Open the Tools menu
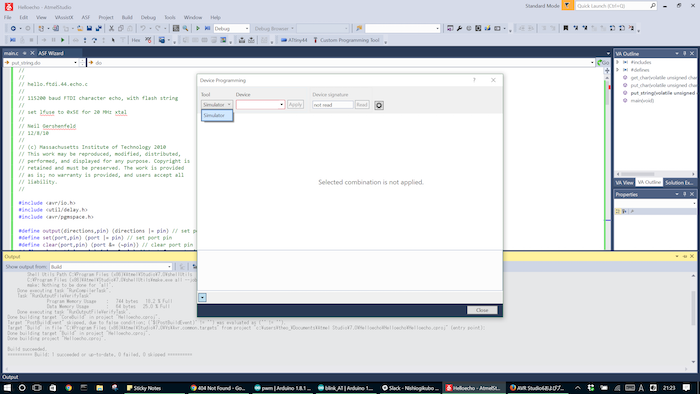The image size is (700, 394). click(170, 17)
